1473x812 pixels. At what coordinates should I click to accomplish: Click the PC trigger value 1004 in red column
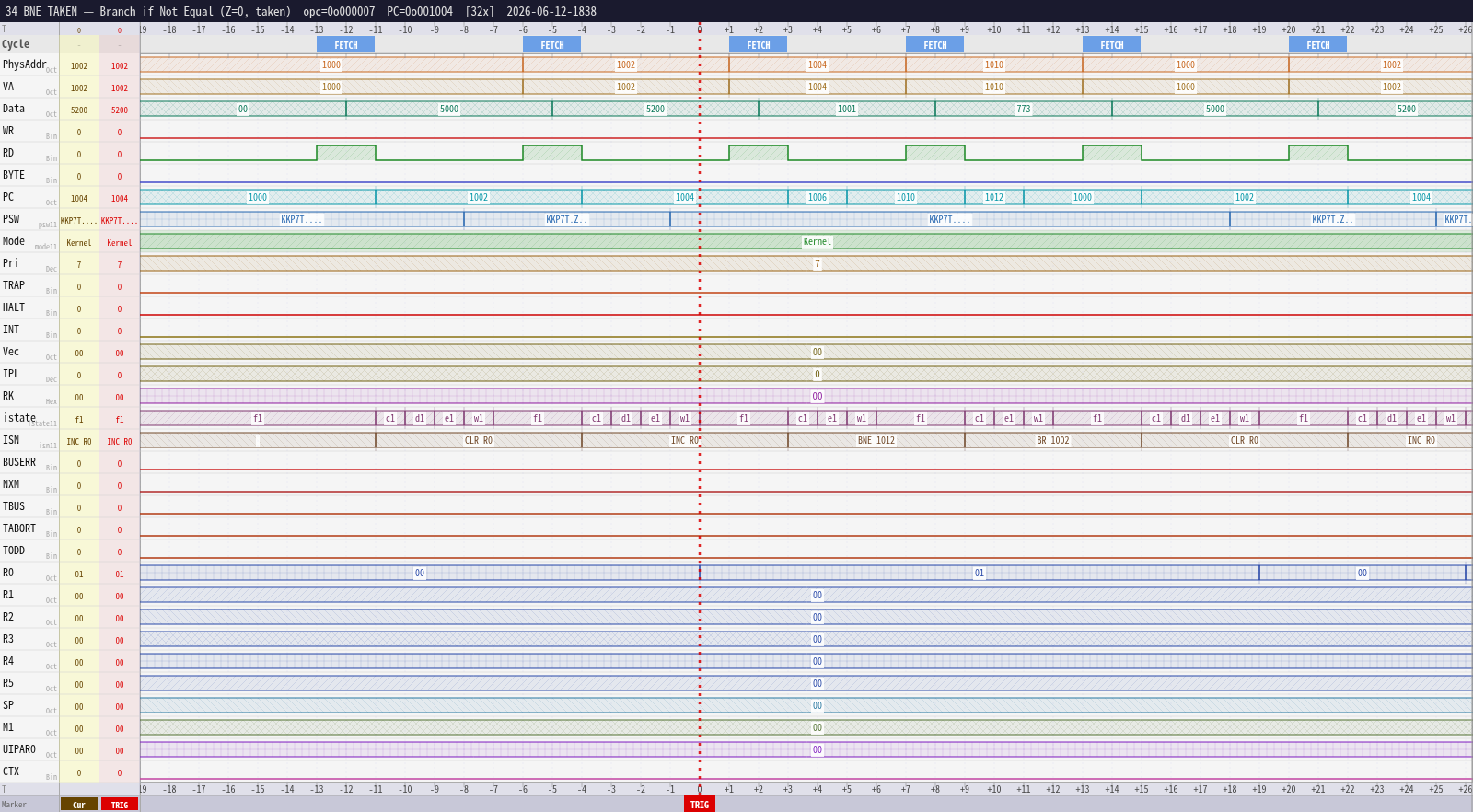pyautogui.click(x=120, y=199)
